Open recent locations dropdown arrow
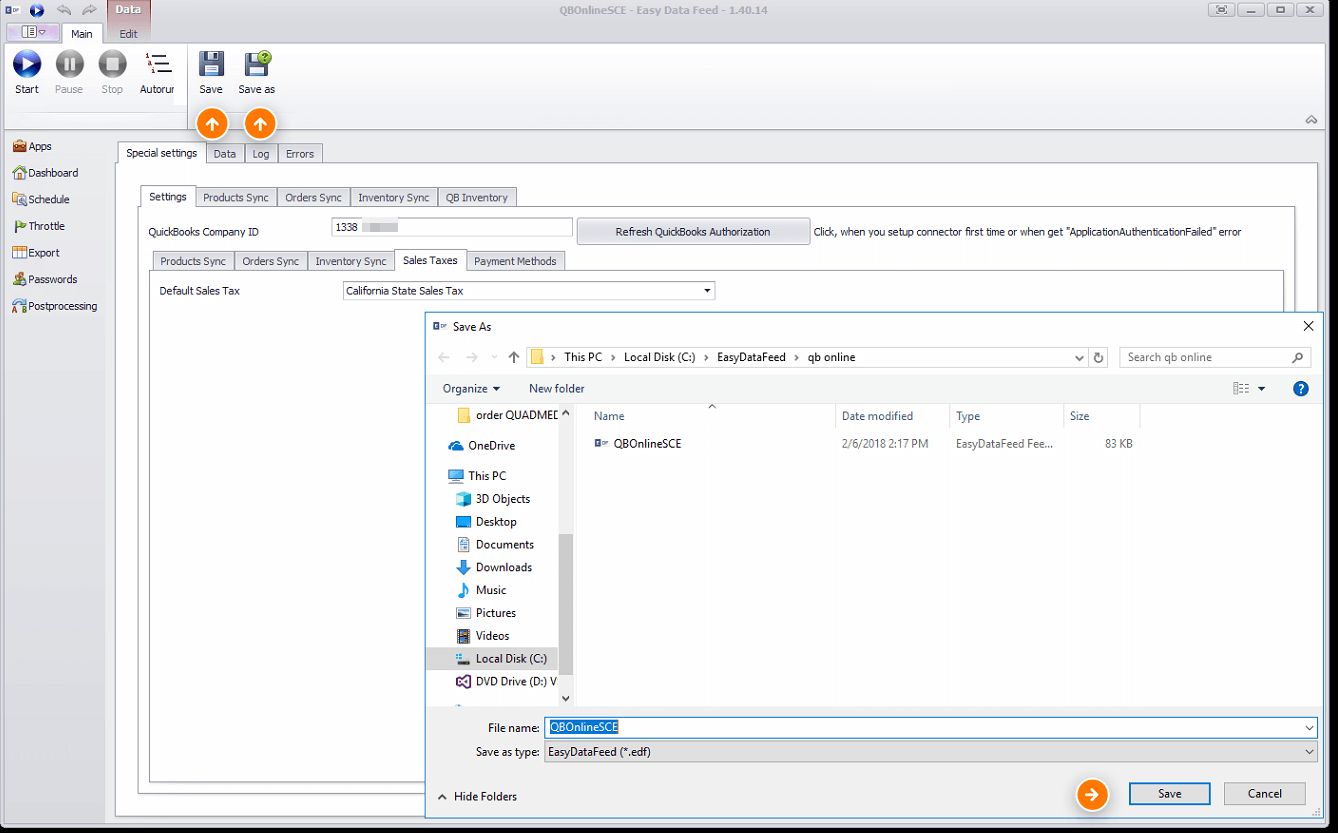 tap(494, 357)
